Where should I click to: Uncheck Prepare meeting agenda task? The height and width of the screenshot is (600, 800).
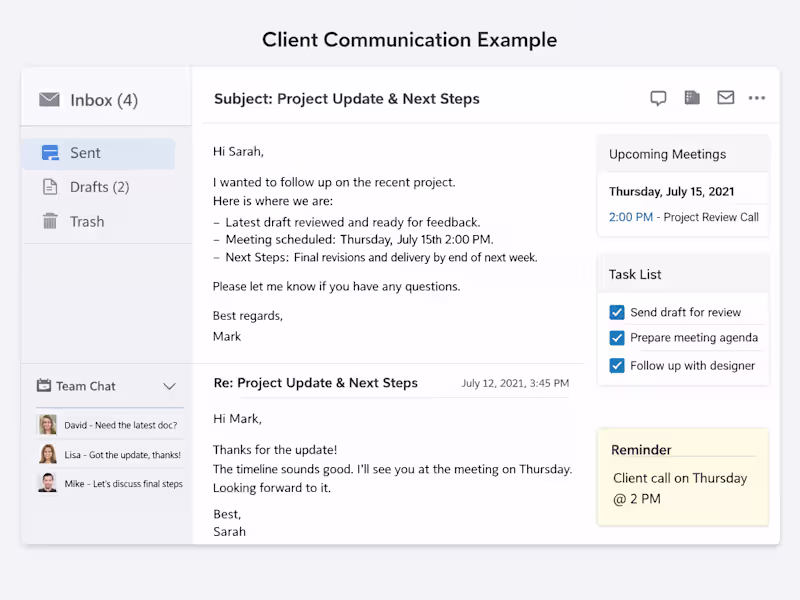pos(617,338)
